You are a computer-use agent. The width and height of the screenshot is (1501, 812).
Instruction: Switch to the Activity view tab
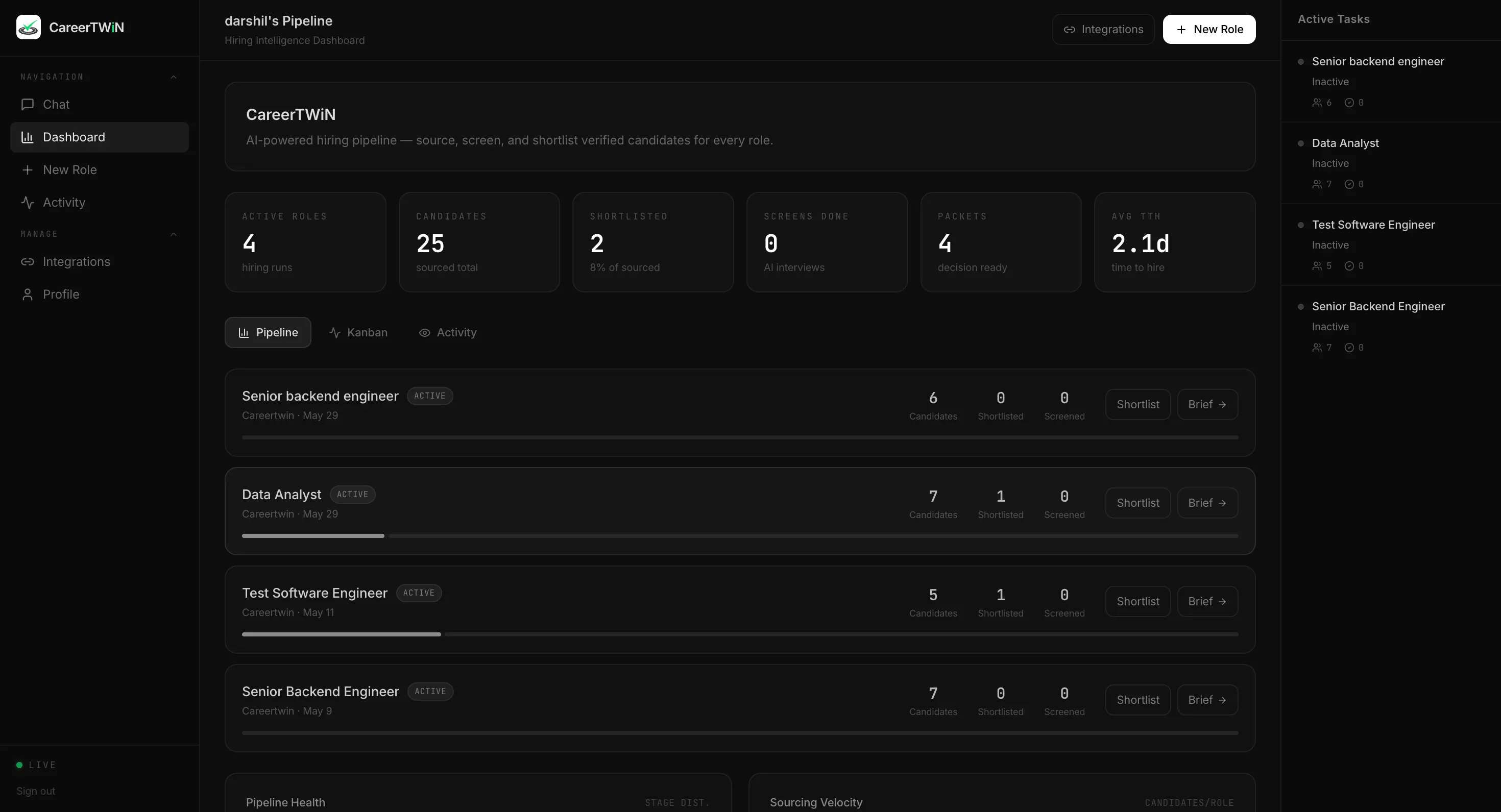point(448,333)
